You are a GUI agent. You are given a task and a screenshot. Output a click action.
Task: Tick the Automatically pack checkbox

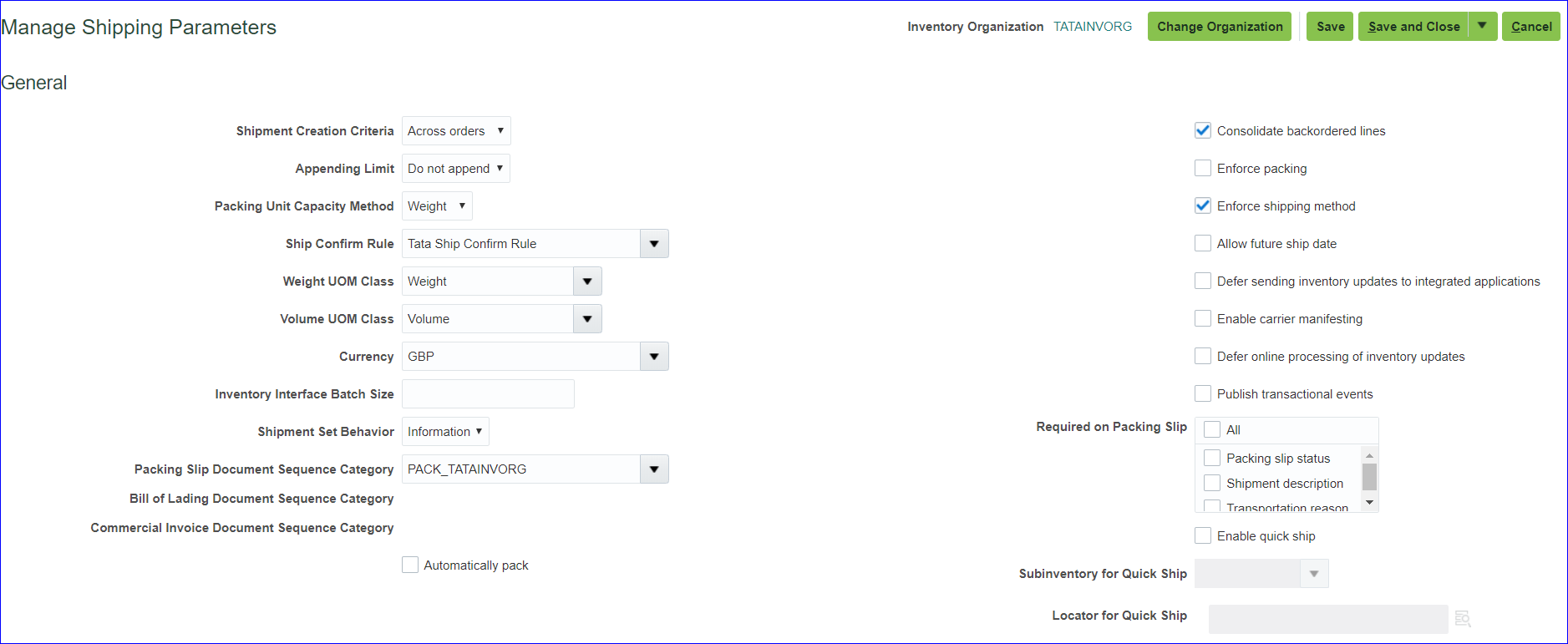click(x=410, y=565)
